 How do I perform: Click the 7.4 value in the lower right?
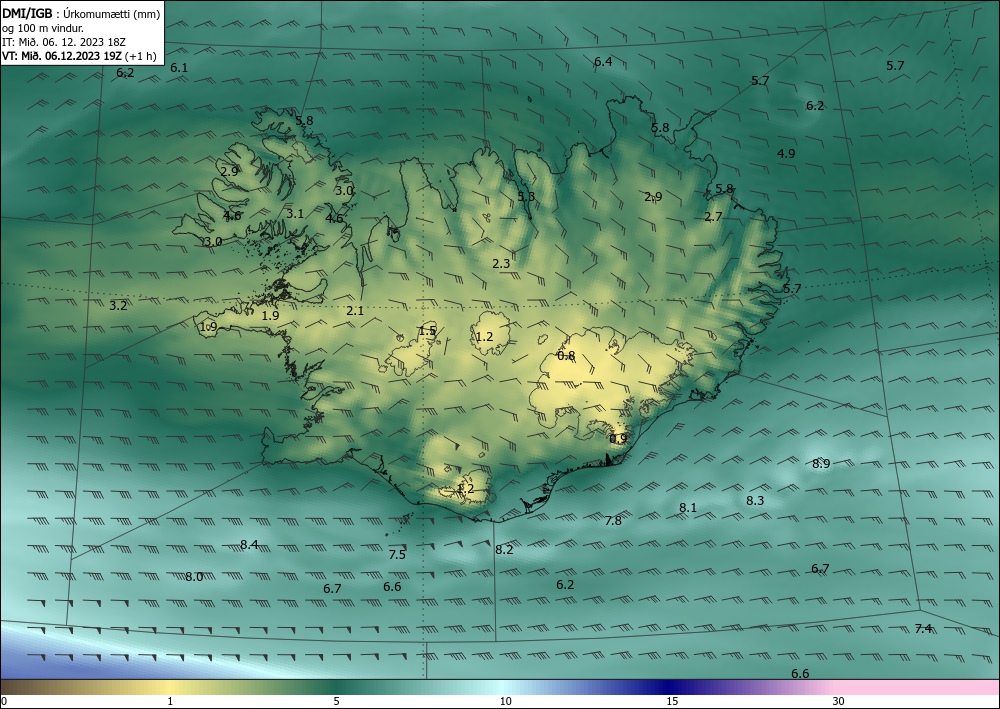923,629
